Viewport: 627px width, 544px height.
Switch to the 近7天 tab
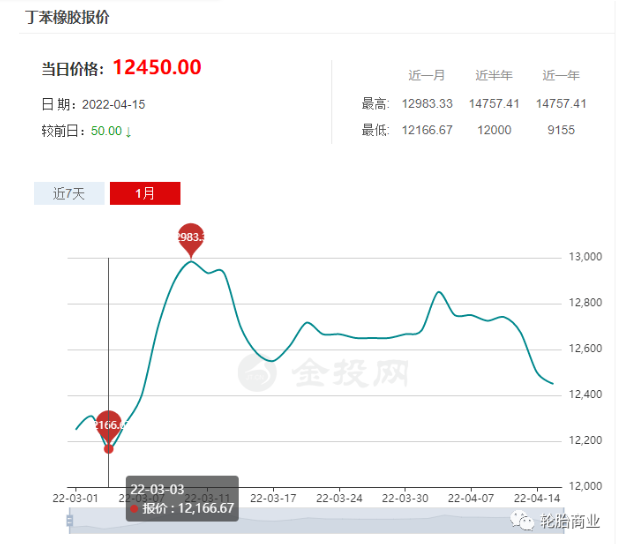click(69, 194)
